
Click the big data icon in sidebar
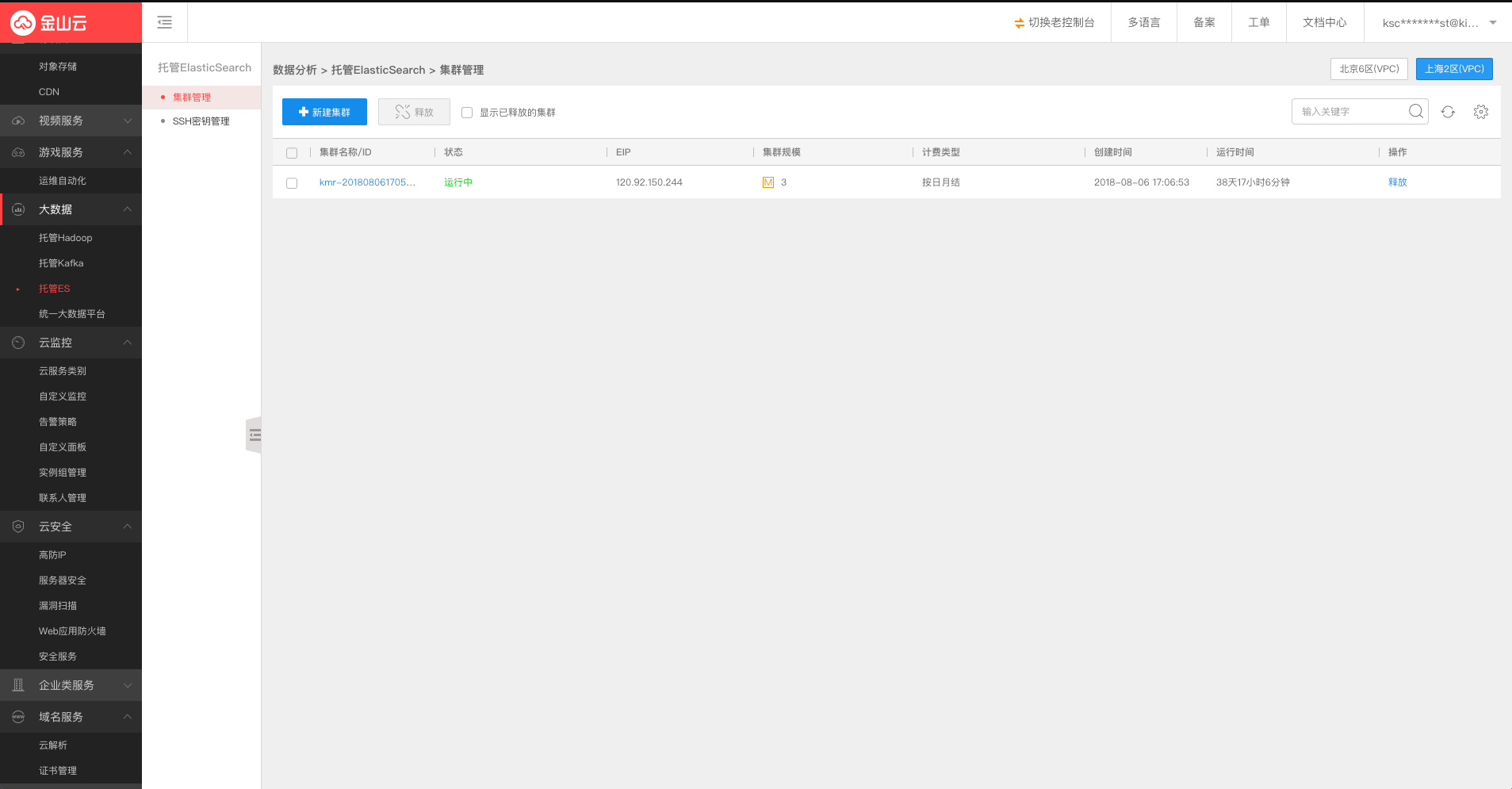pos(18,209)
